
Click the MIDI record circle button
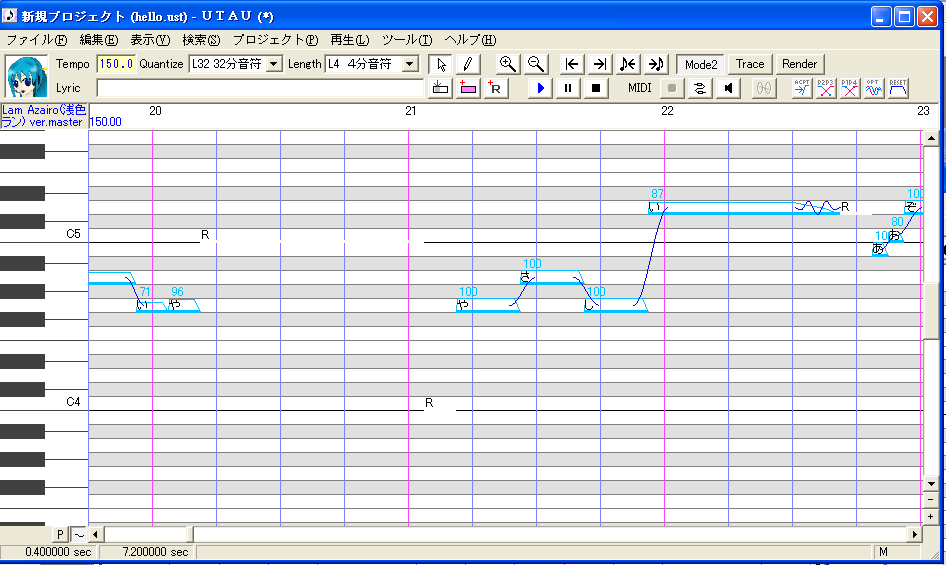(671, 88)
